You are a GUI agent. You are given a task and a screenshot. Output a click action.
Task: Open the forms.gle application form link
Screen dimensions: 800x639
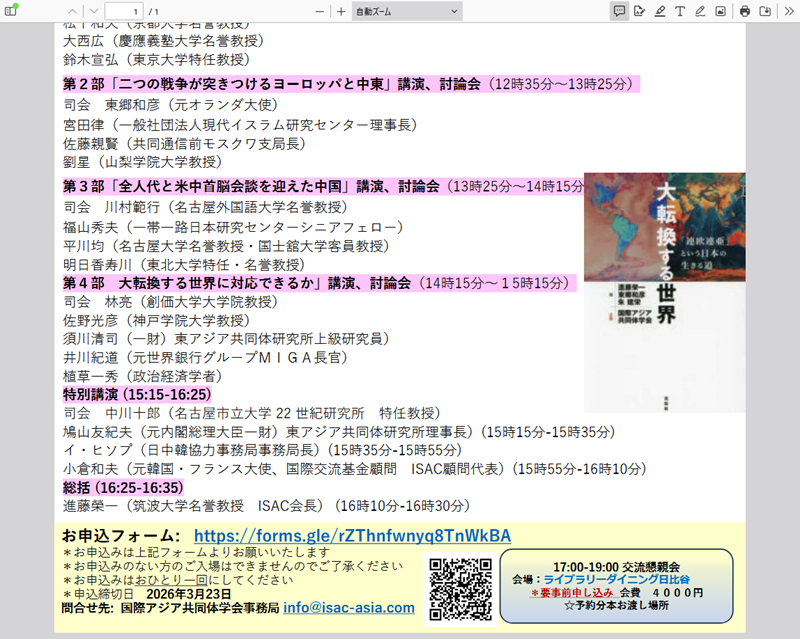point(352,535)
